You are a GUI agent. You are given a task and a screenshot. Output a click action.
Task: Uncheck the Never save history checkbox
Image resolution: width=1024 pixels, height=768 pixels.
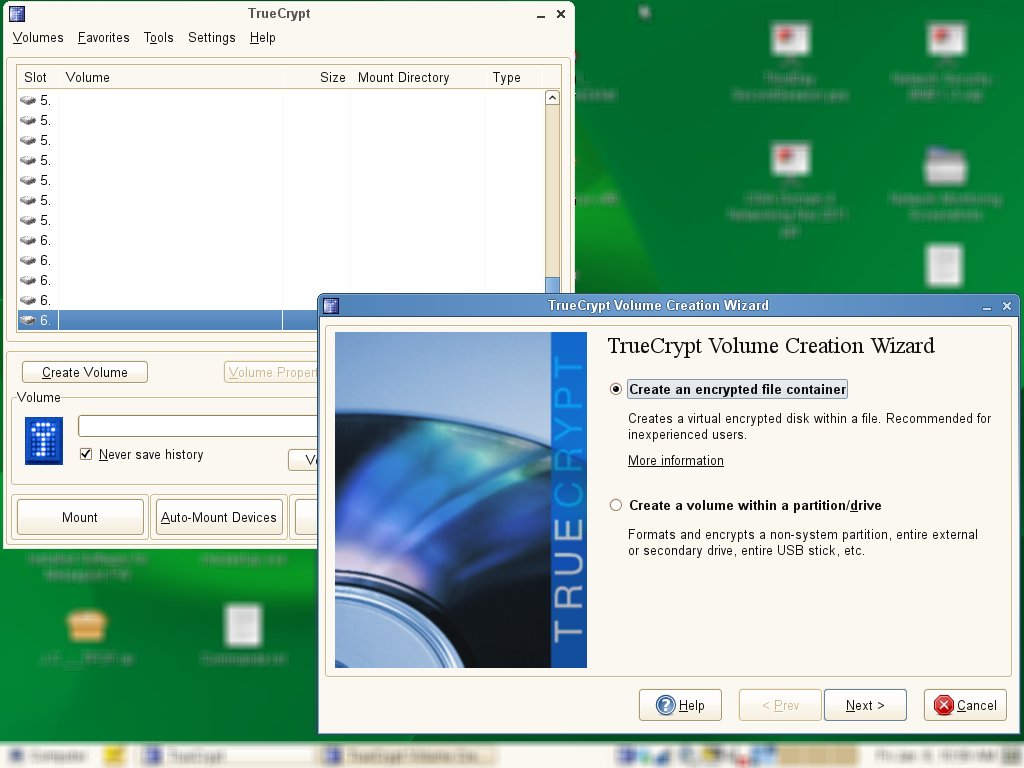click(x=86, y=455)
